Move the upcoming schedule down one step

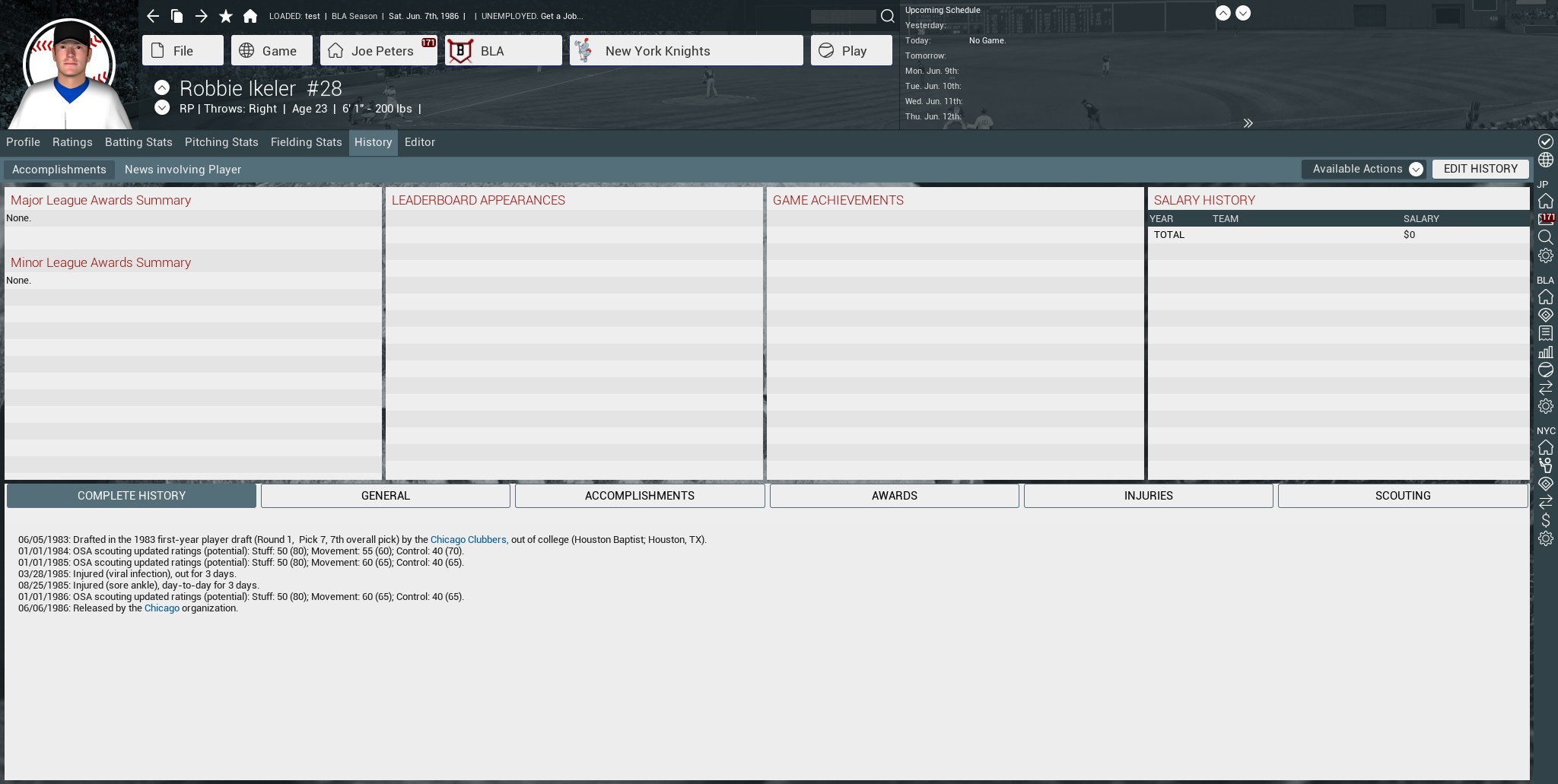[1243, 13]
